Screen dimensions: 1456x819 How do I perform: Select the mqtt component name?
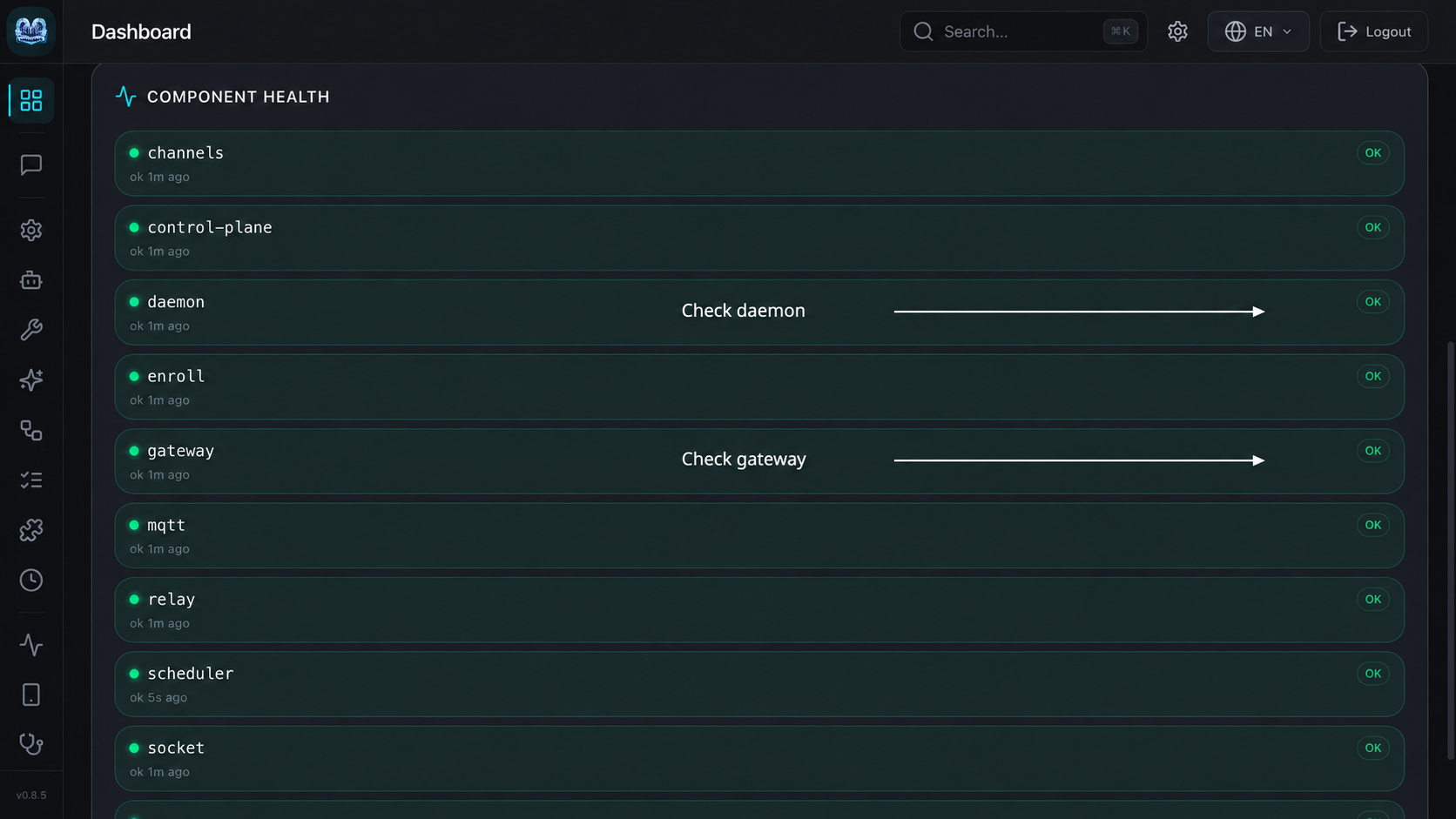pyautogui.click(x=166, y=525)
